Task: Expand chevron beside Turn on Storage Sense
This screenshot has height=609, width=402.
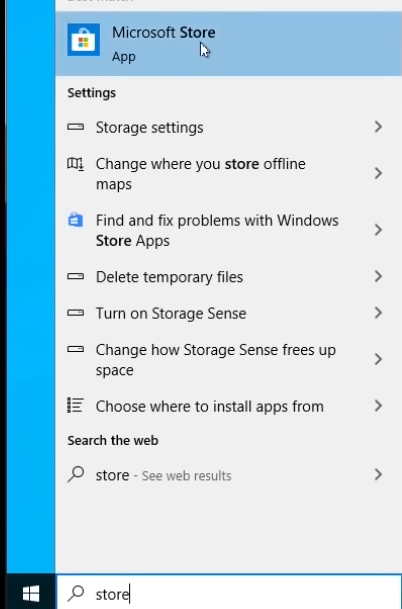Action: pyautogui.click(x=378, y=313)
